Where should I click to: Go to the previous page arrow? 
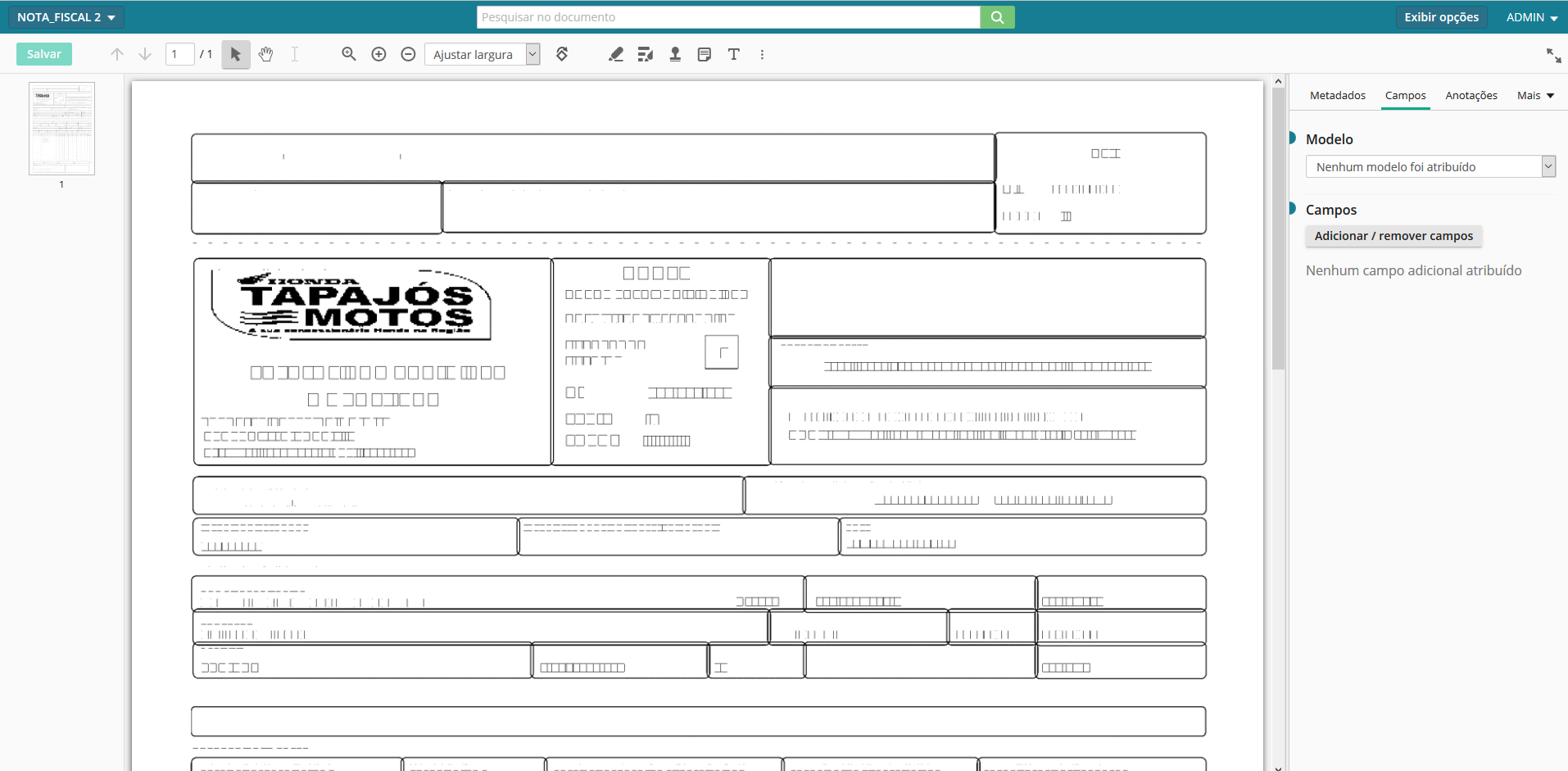[117, 54]
